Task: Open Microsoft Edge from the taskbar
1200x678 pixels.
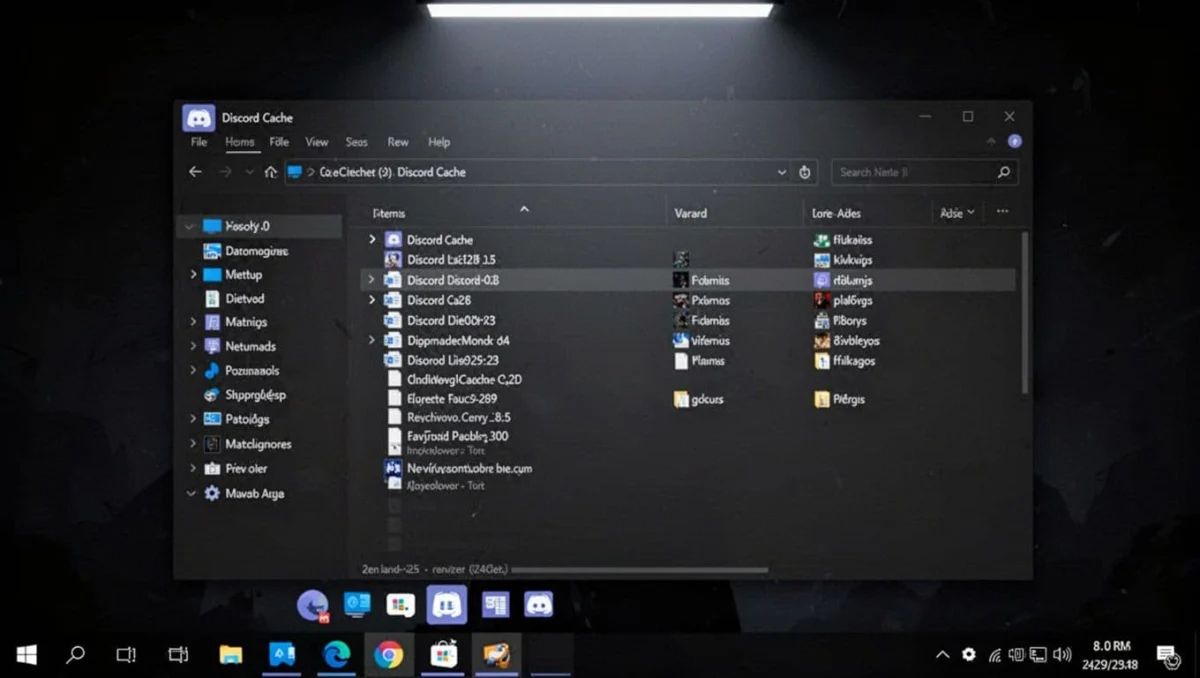Action: pyautogui.click(x=336, y=655)
